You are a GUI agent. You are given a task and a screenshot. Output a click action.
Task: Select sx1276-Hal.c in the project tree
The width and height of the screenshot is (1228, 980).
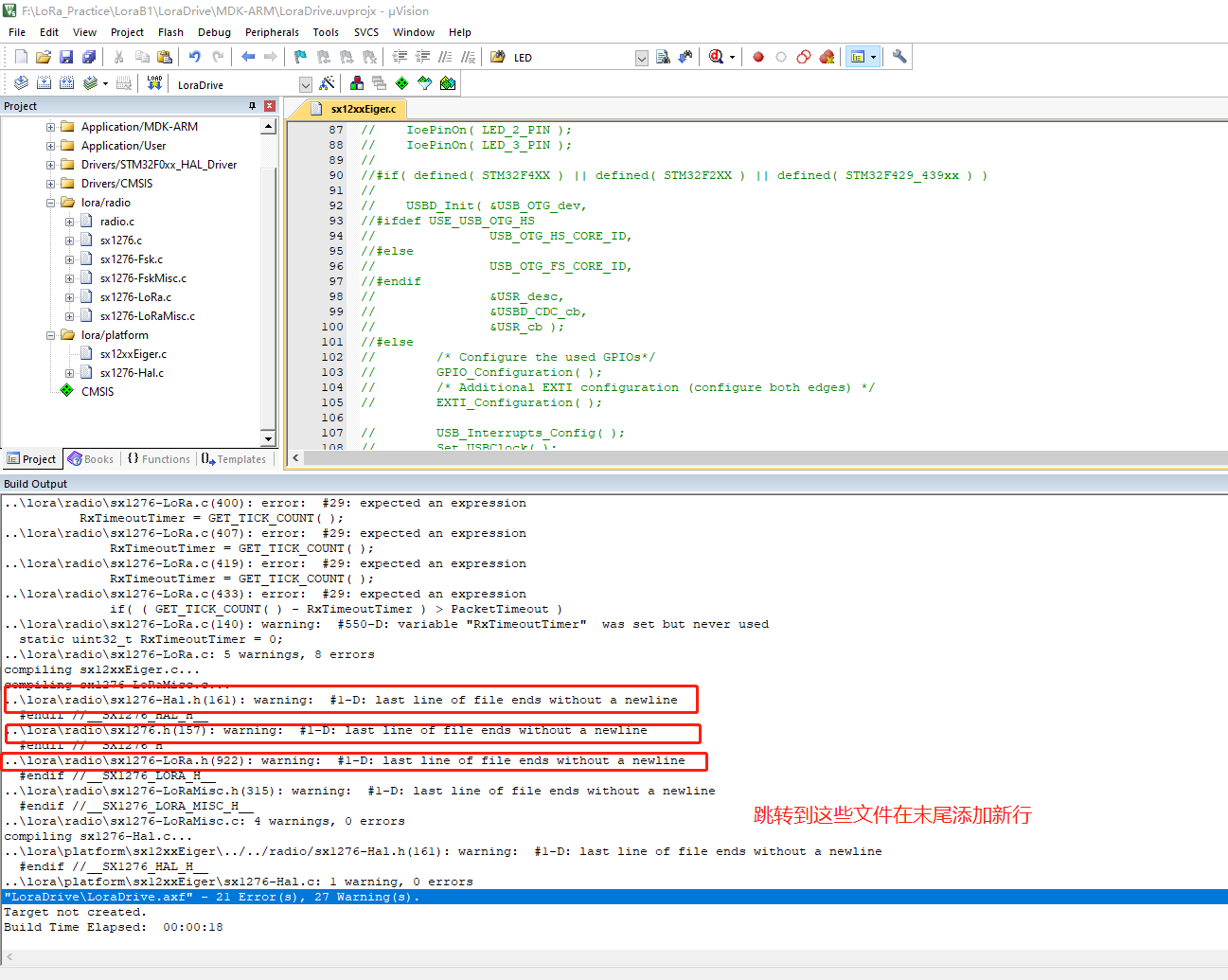pos(132,373)
